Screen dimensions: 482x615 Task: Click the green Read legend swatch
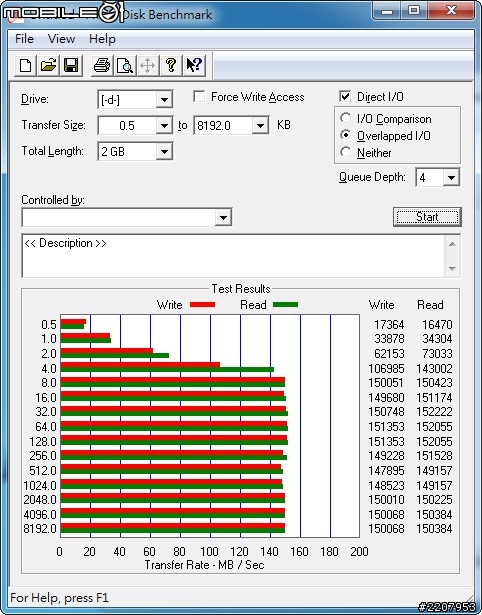[286, 305]
